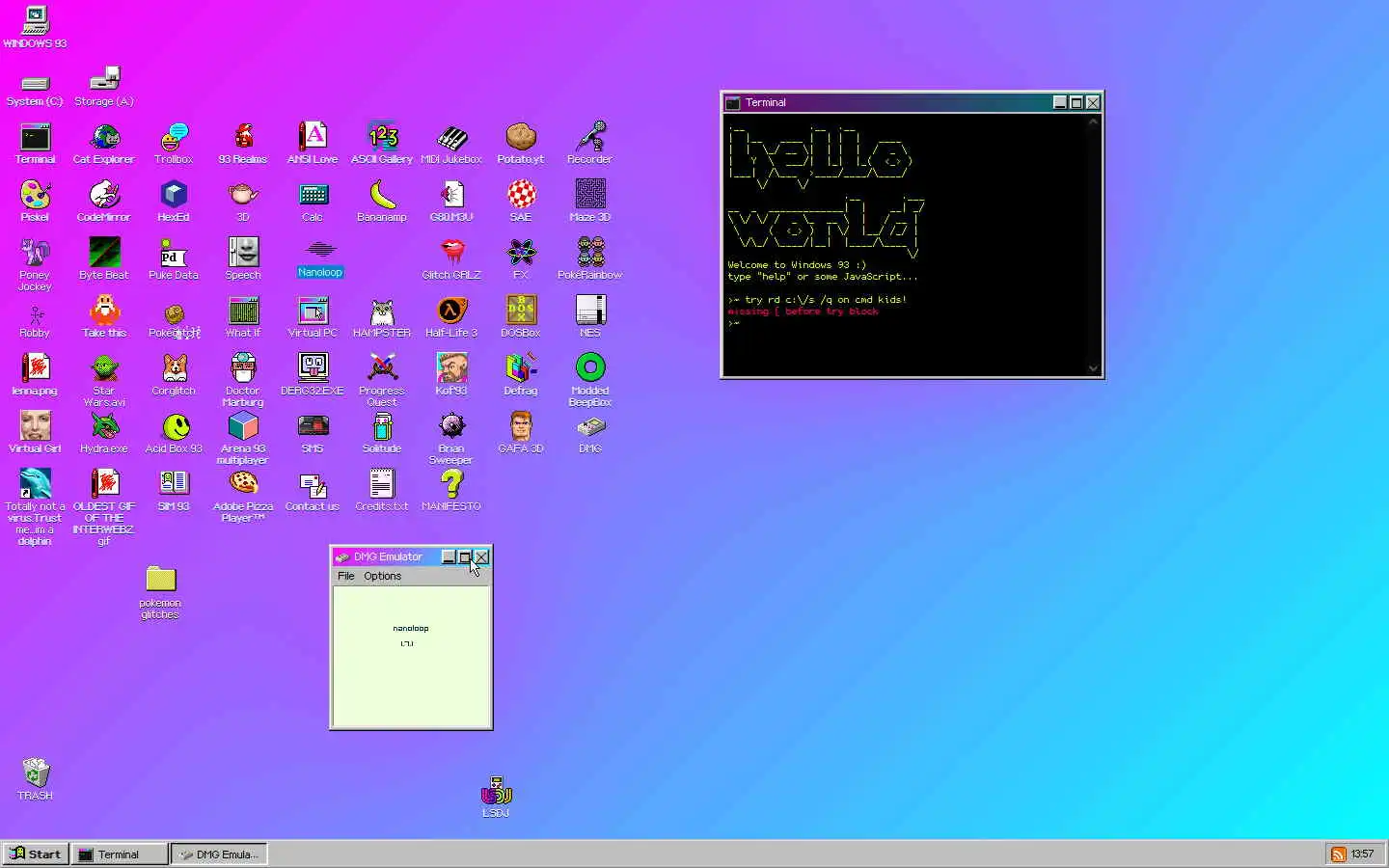Launch the Trollbox chat icon
Screen dimensions: 1389x868
pyautogui.click(x=174, y=144)
